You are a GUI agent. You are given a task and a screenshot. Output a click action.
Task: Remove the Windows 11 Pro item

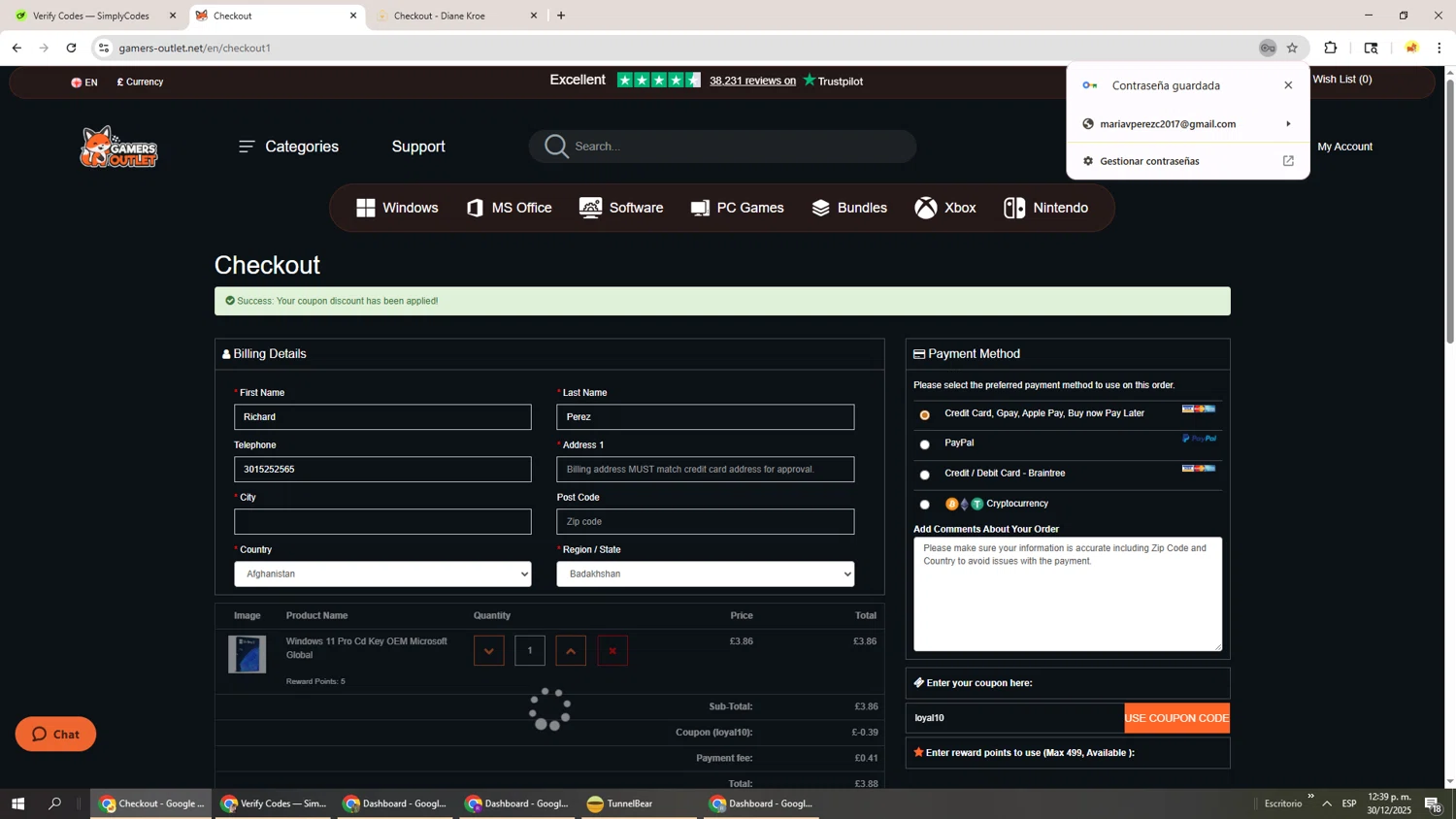point(612,651)
